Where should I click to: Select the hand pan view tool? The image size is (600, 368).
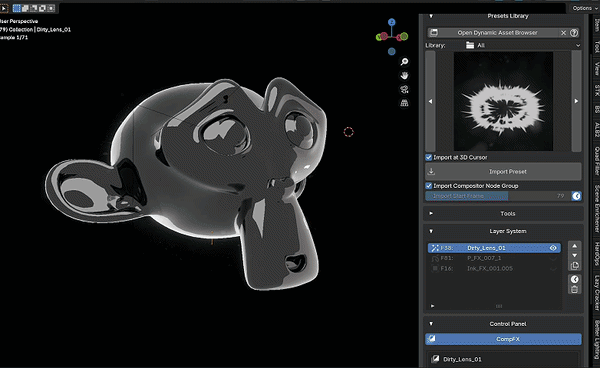404,75
